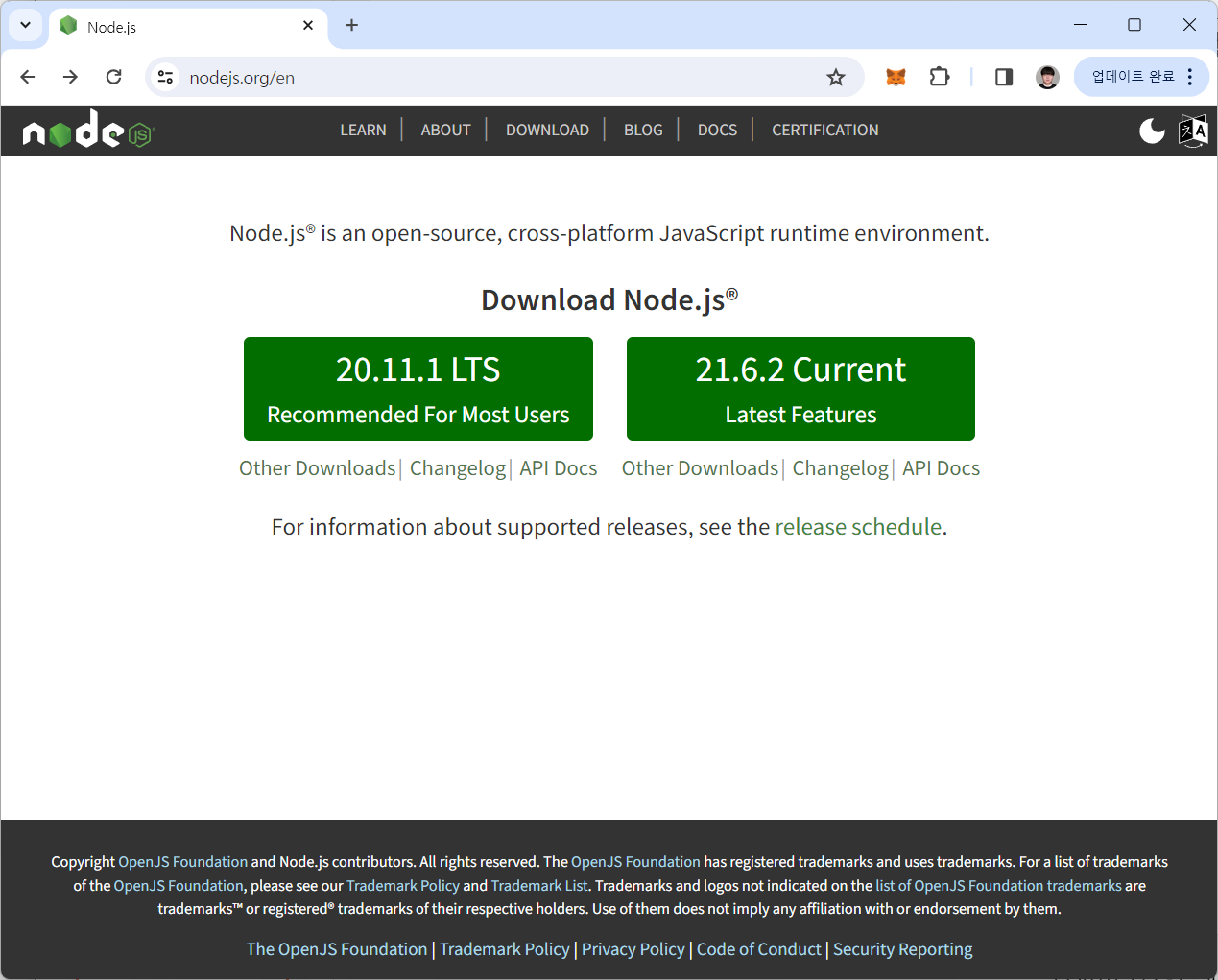This screenshot has height=980, width=1218.
Task: Click the Node.js logo in header
Action: [x=88, y=130]
